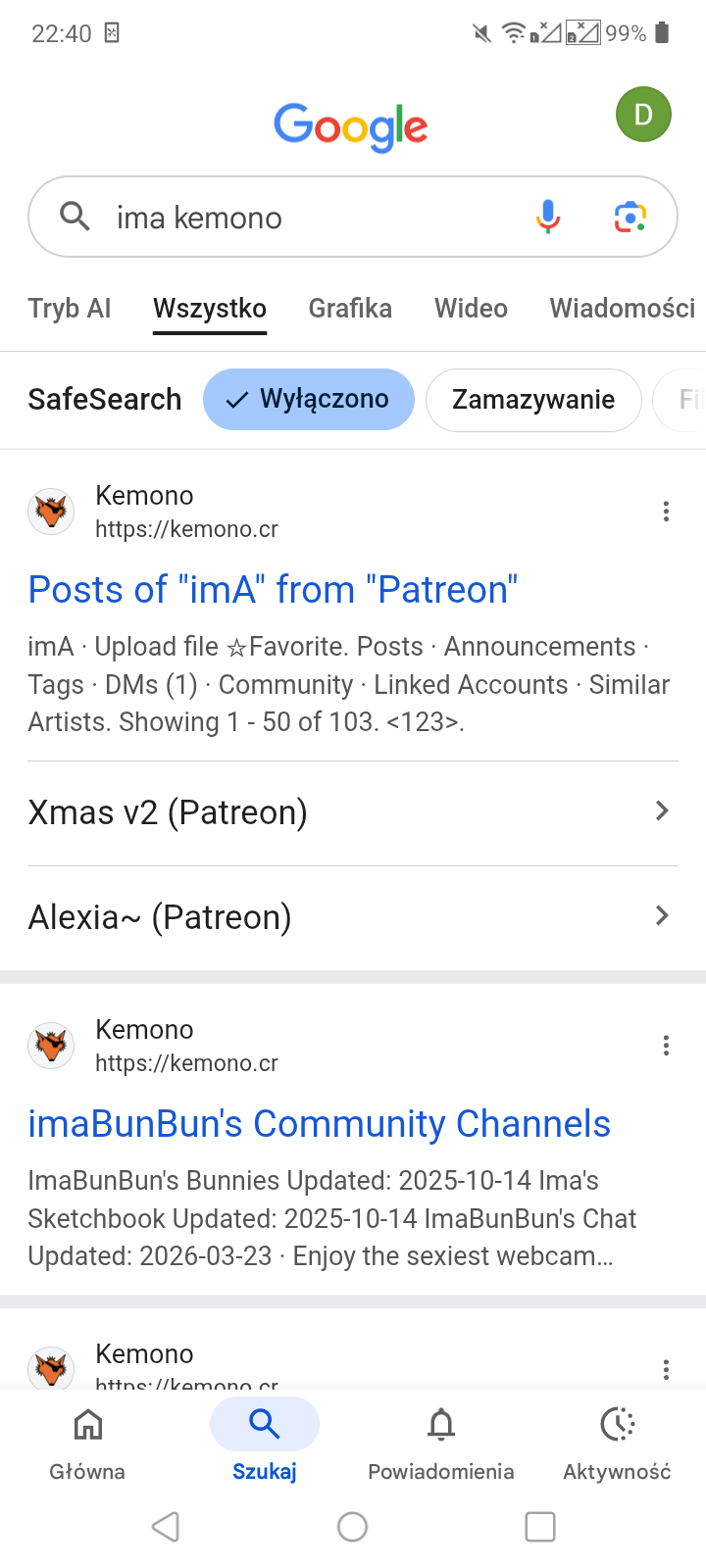The image size is (706, 1568).
Task: Open Google Lens camera search
Action: click(x=630, y=217)
